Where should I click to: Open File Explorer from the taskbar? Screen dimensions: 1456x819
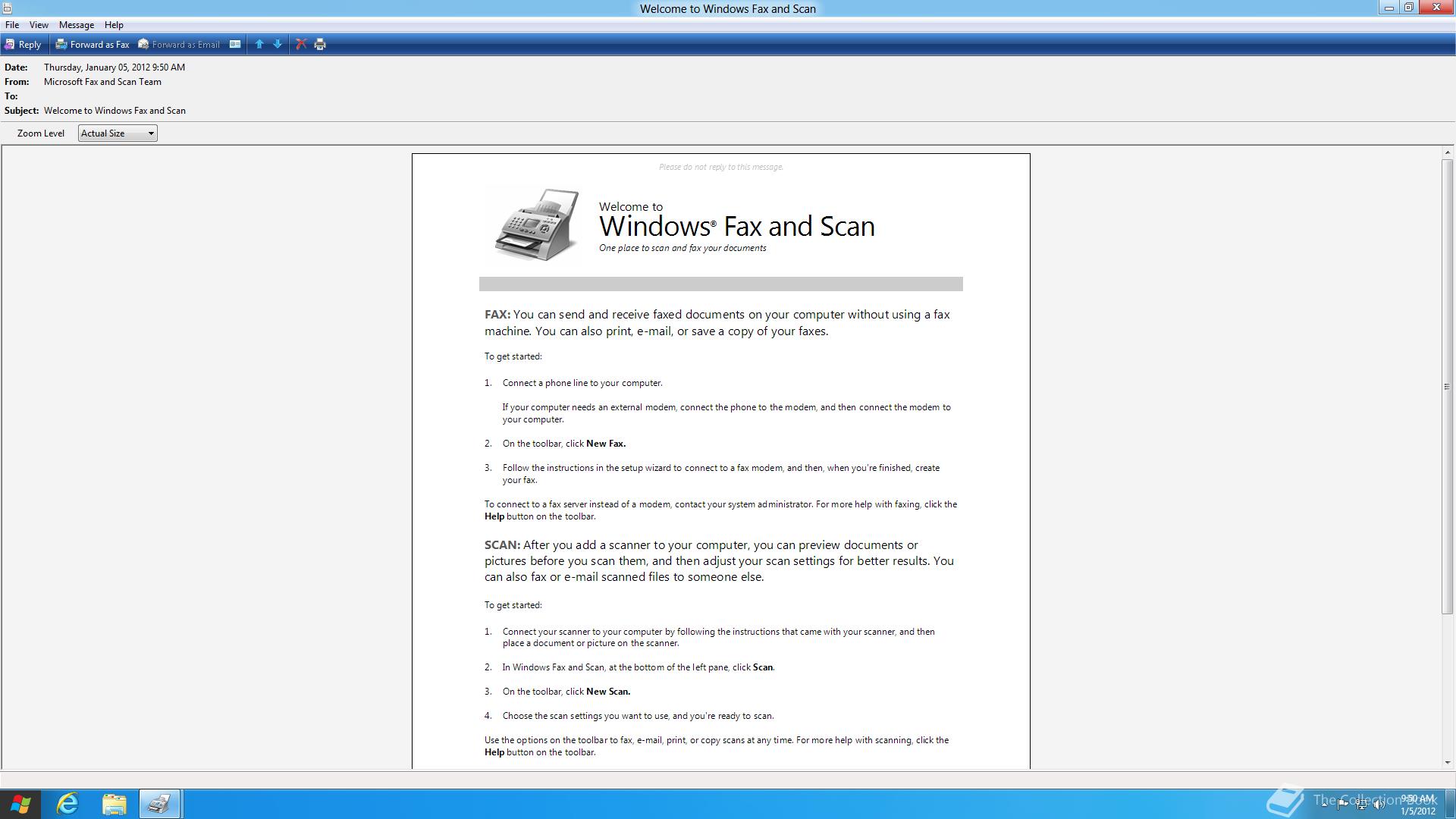tap(114, 804)
